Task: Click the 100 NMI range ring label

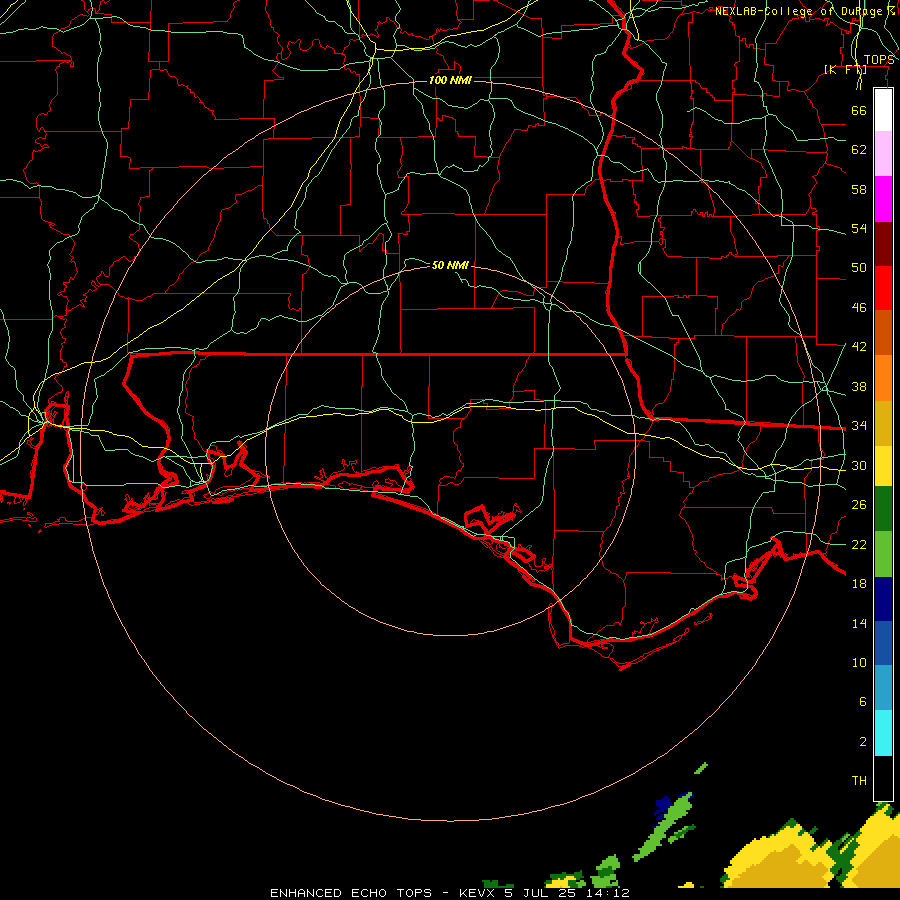Action: (x=450, y=80)
